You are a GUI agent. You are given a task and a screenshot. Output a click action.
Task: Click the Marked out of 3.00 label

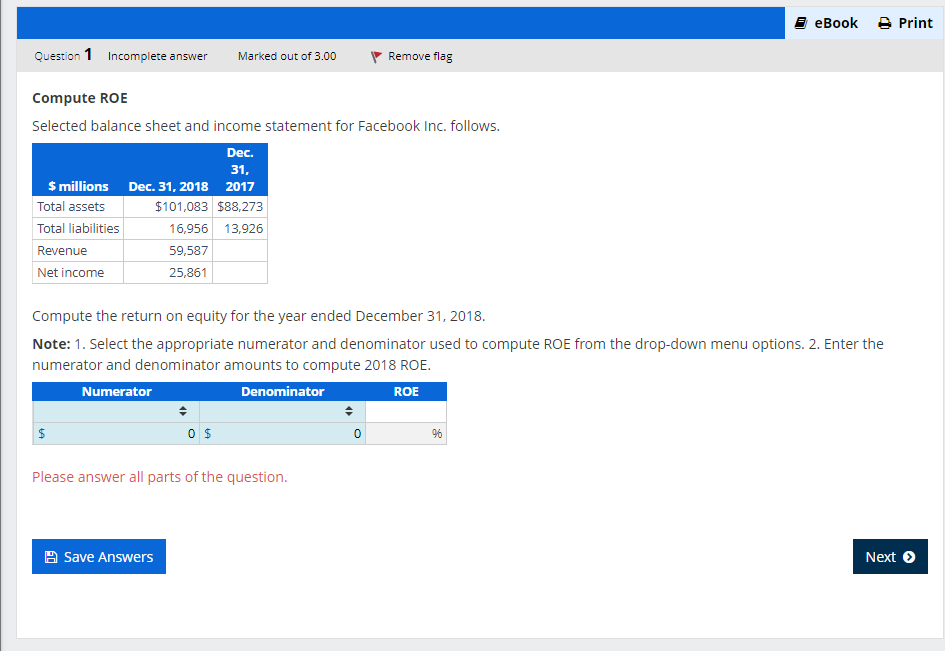point(287,57)
